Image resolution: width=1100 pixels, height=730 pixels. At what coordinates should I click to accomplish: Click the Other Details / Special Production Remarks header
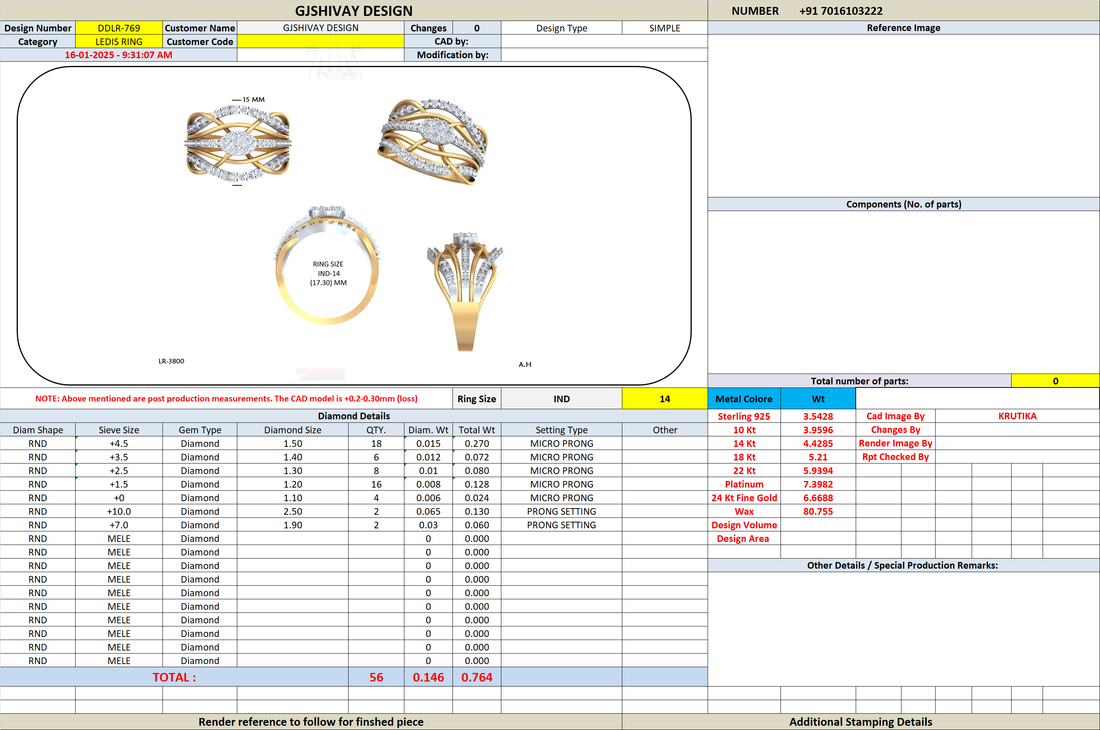904,565
